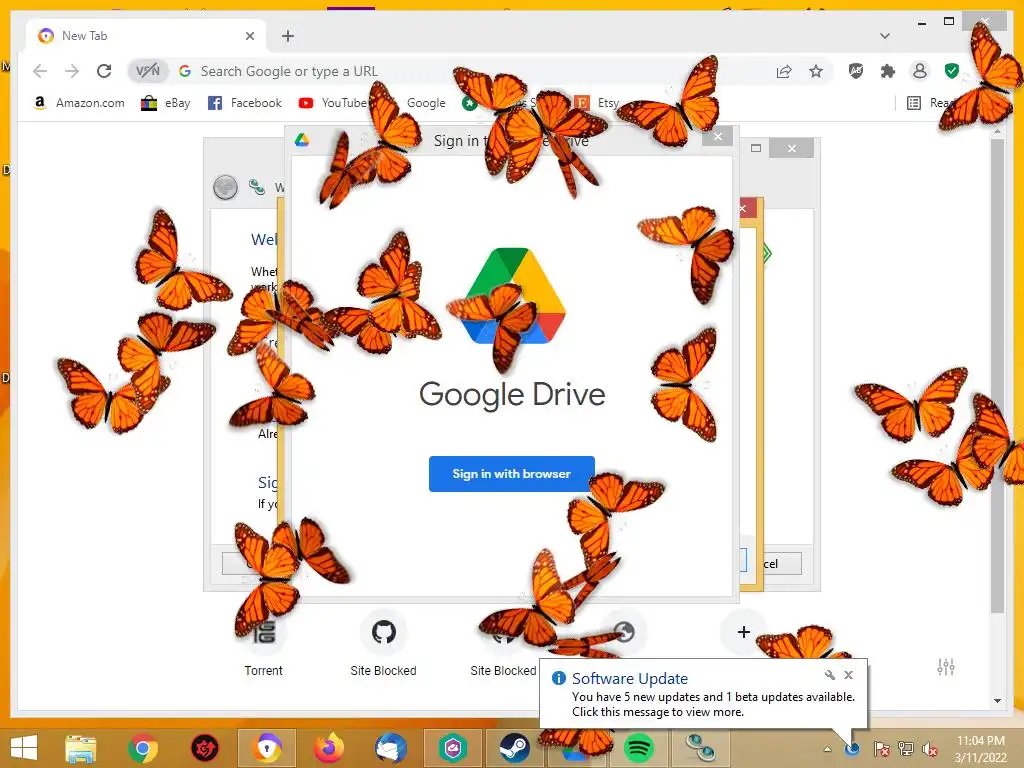The width and height of the screenshot is (1024, 768).
Task: Click Sign in with browser button
Action: [511, 473]
